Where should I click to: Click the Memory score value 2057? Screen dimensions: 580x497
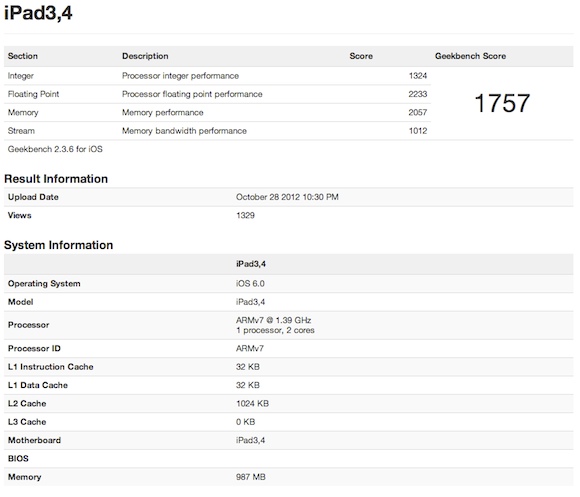click(x=418, y=112)
